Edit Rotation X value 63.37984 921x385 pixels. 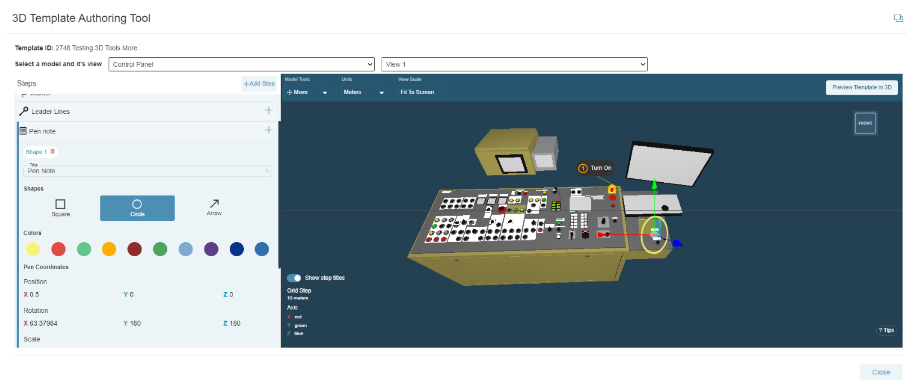(43, 323)
